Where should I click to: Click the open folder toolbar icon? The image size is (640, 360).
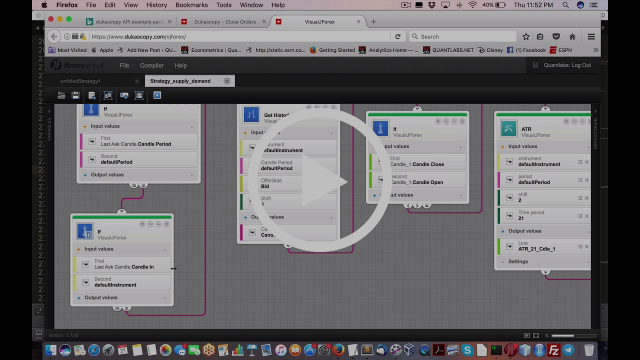61,96
